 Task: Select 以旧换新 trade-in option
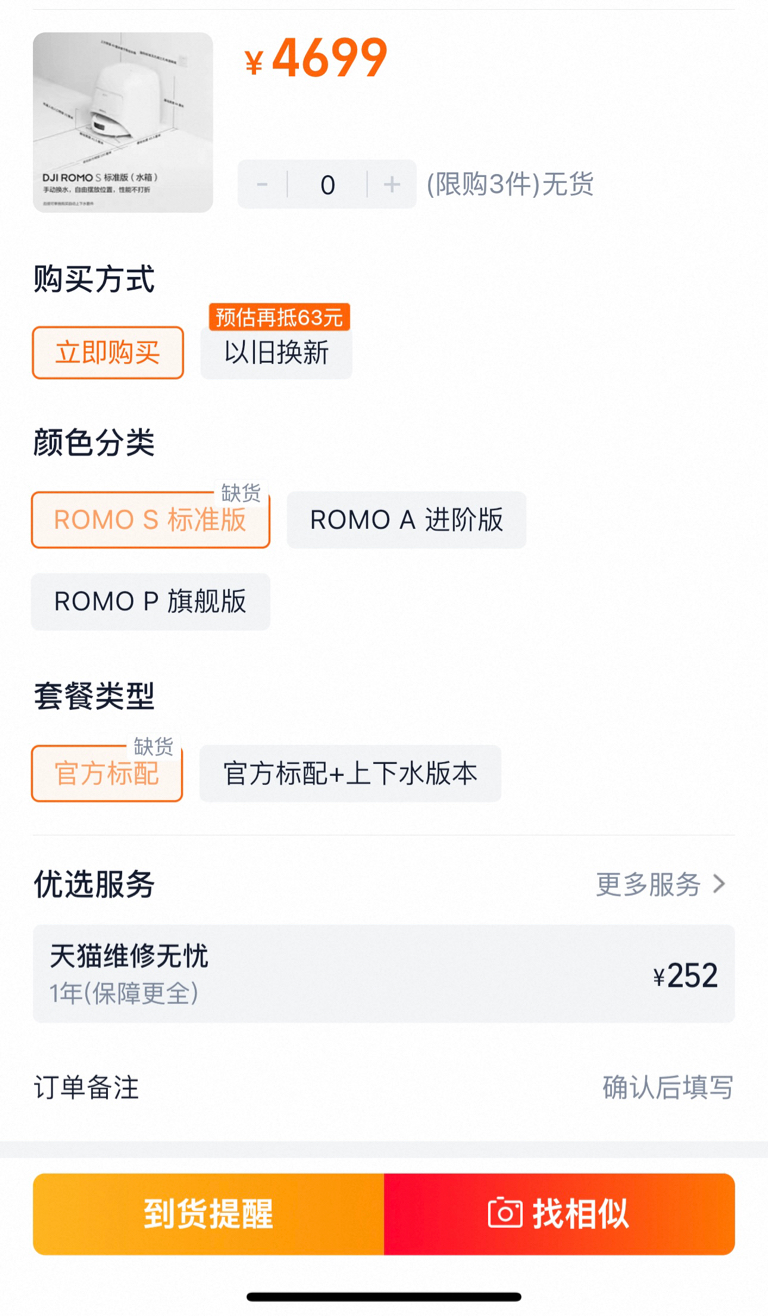point(276,353)
